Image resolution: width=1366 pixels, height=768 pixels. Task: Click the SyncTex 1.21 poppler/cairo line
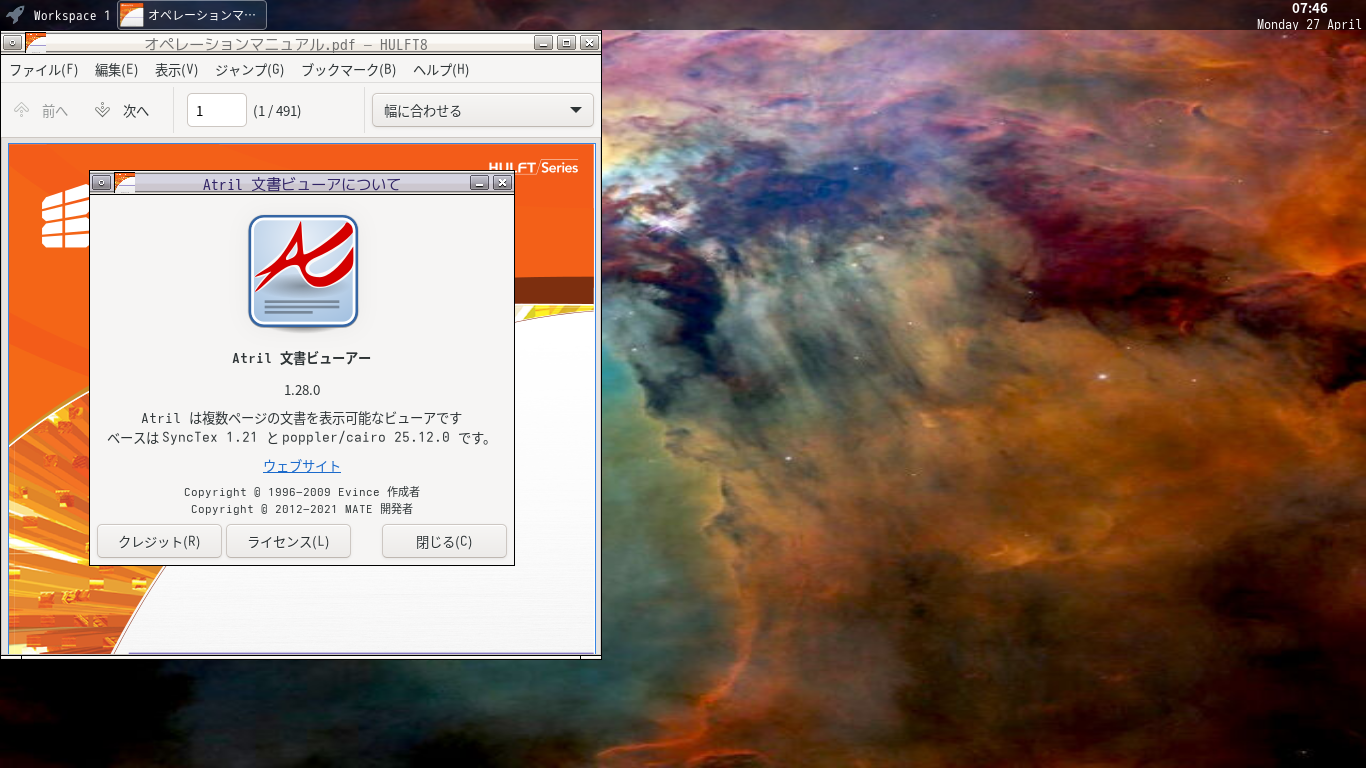click(301, 438)
